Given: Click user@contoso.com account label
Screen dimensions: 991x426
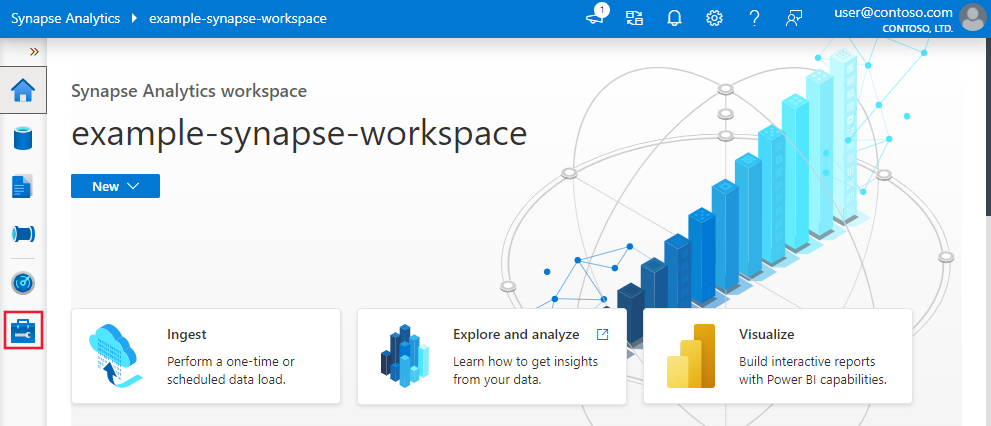Looking at the screenshot, I should pyautogui.click(x=893, y=12).
